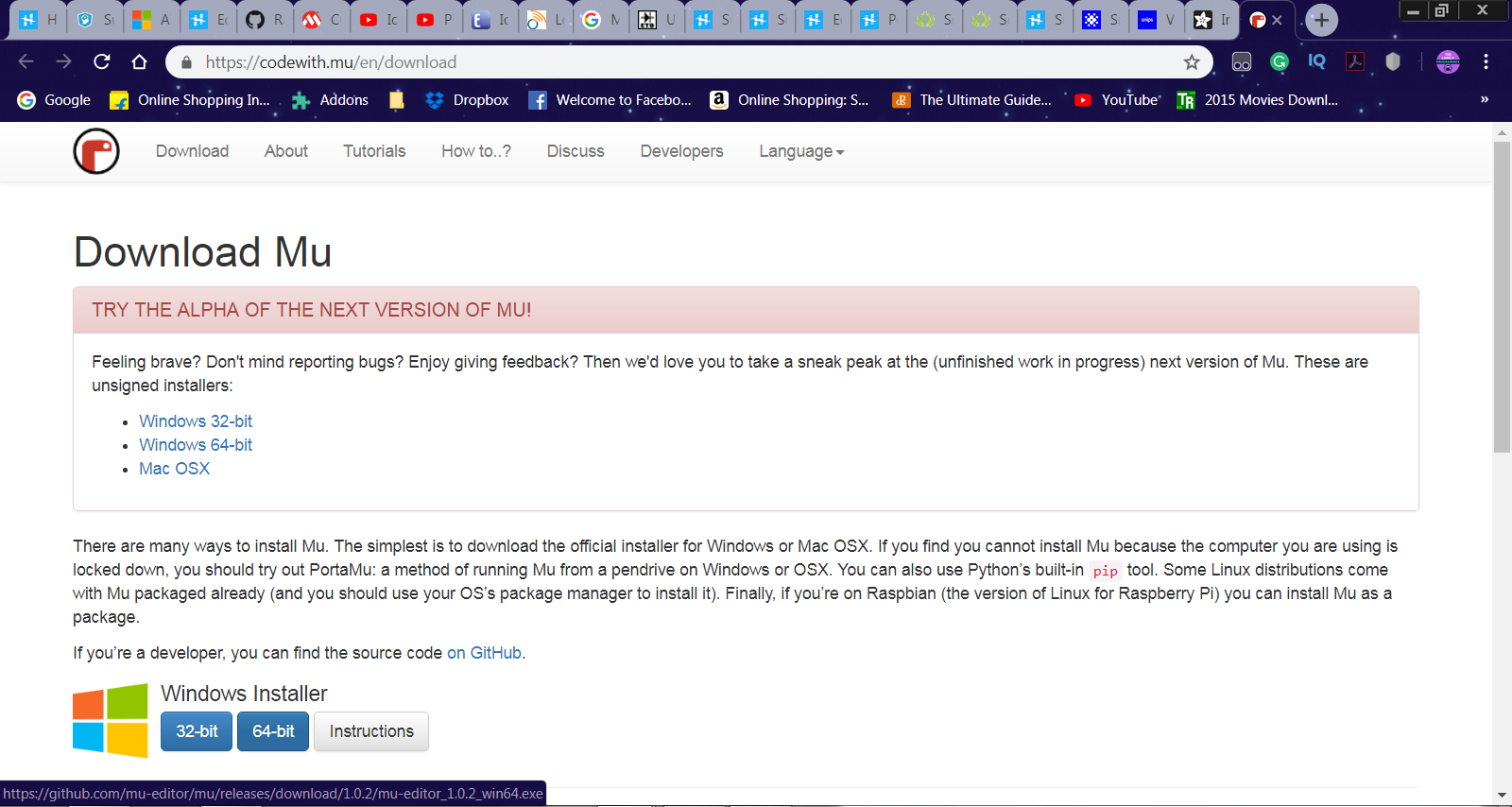Open the Adobe Acrobat PDF extension

[1354, 61]
